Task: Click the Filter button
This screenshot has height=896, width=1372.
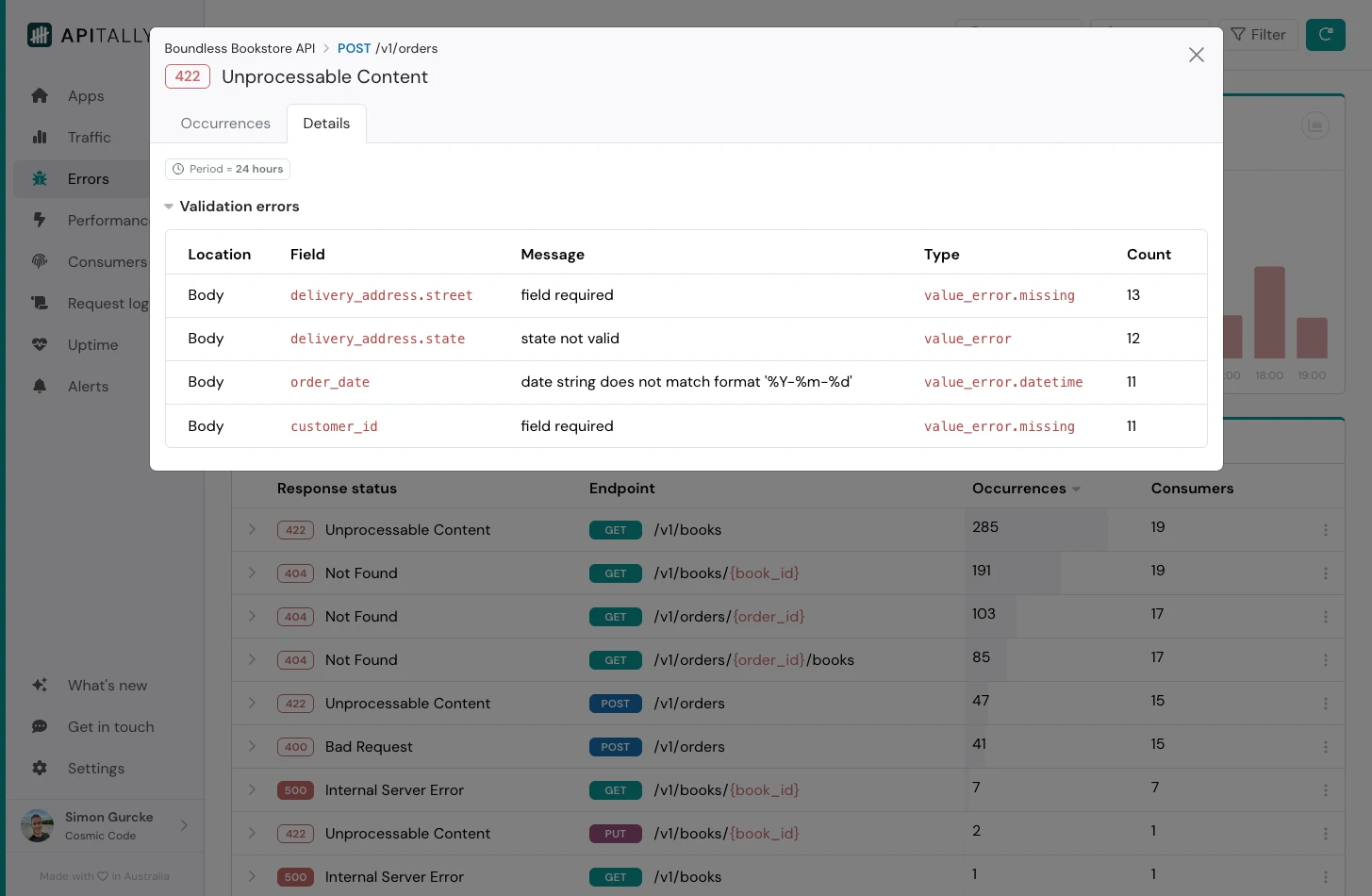Action: 1259,34
